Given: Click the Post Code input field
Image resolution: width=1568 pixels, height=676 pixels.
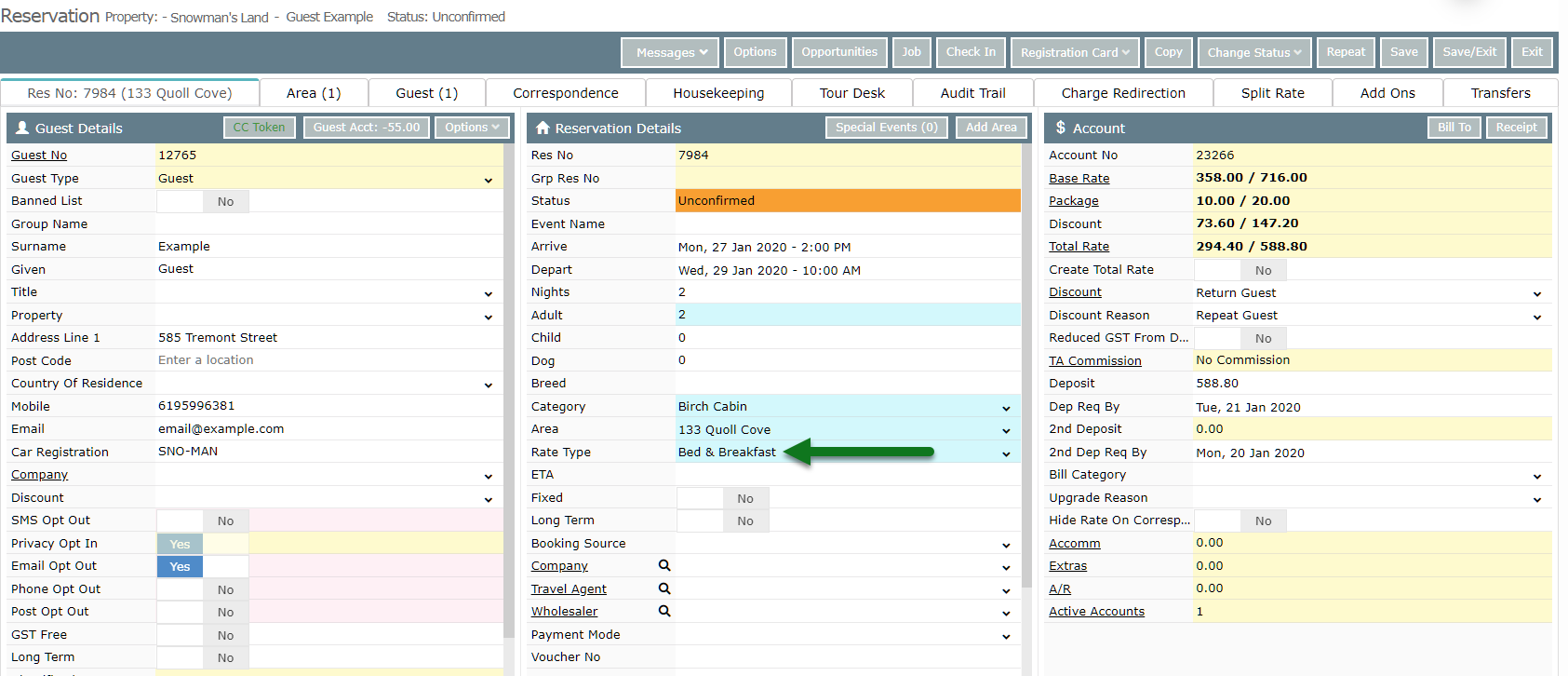Looking at the screenshot, I should tap(329, 360).
